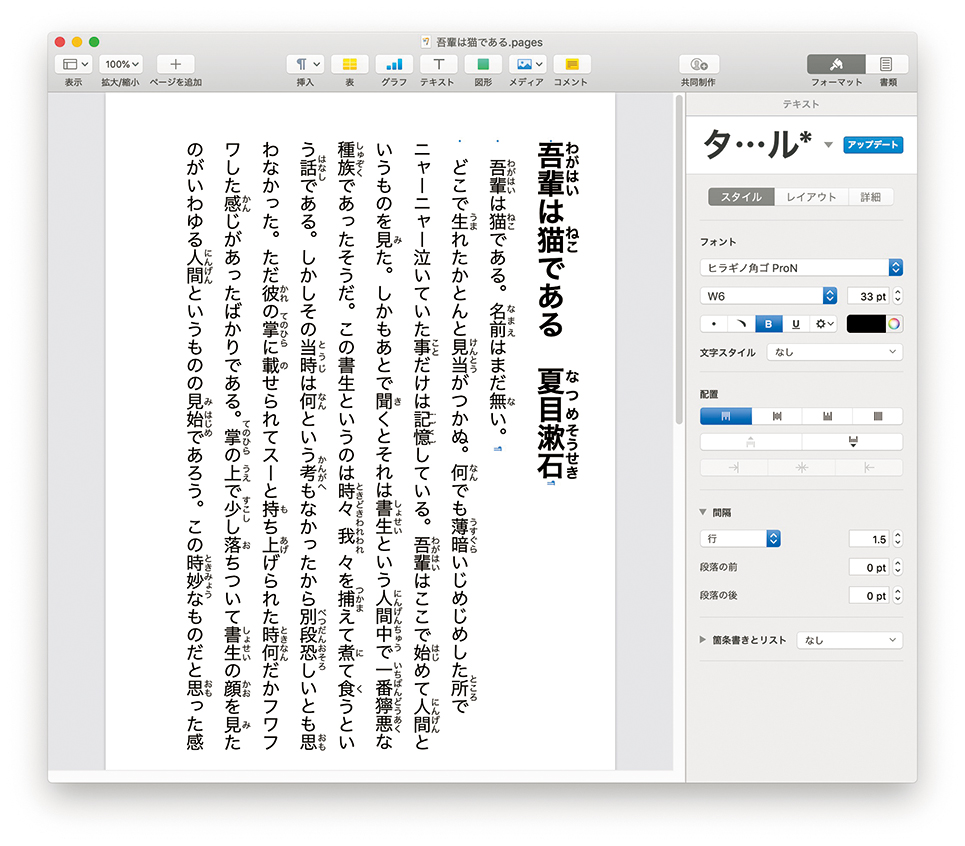Open the 図形 shapes icon
The image size is (965, 846).
pyautogui.click(x=483, y=64)
